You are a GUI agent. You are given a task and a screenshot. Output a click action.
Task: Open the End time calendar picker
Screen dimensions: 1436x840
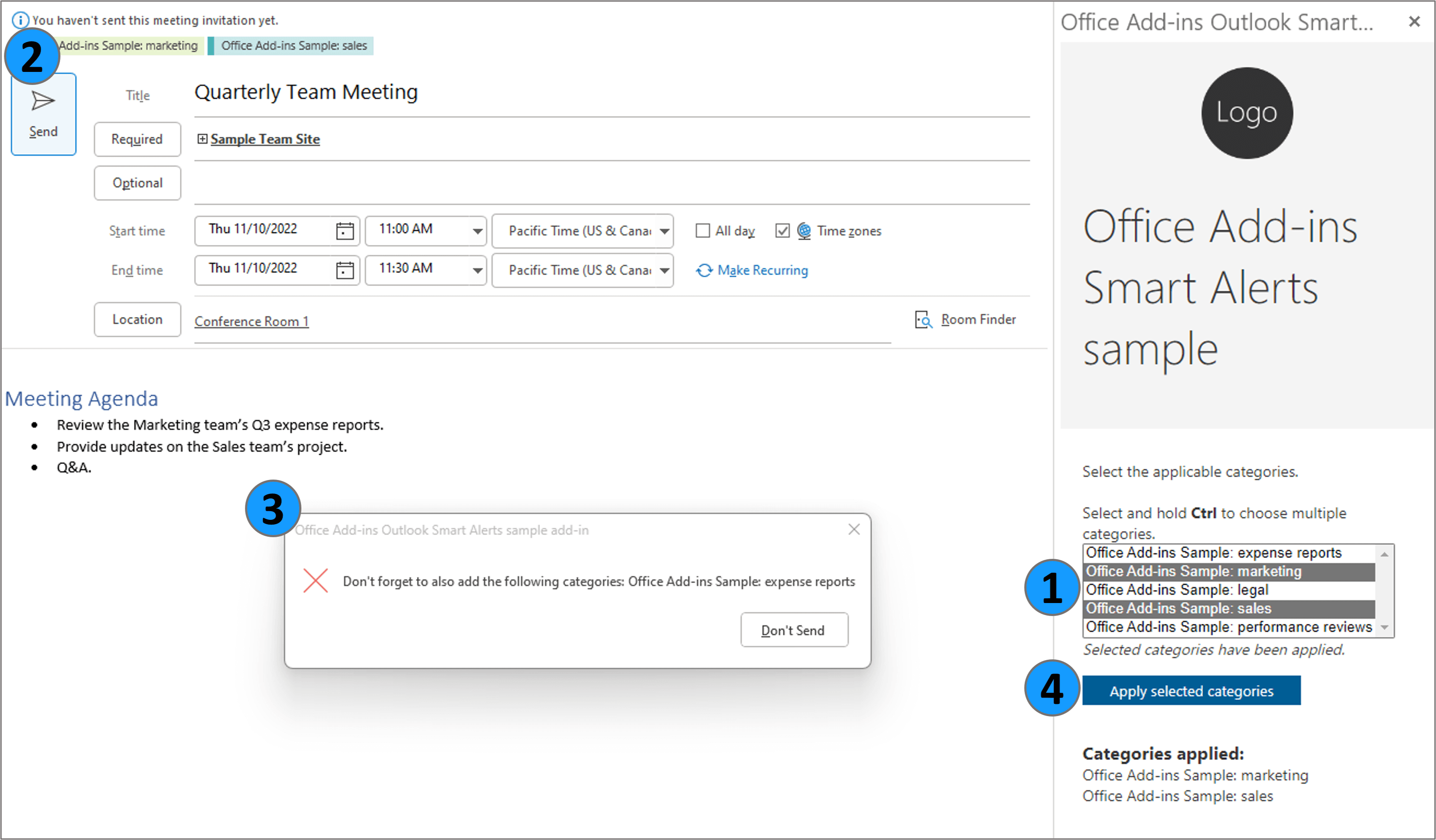click(345, 270)
